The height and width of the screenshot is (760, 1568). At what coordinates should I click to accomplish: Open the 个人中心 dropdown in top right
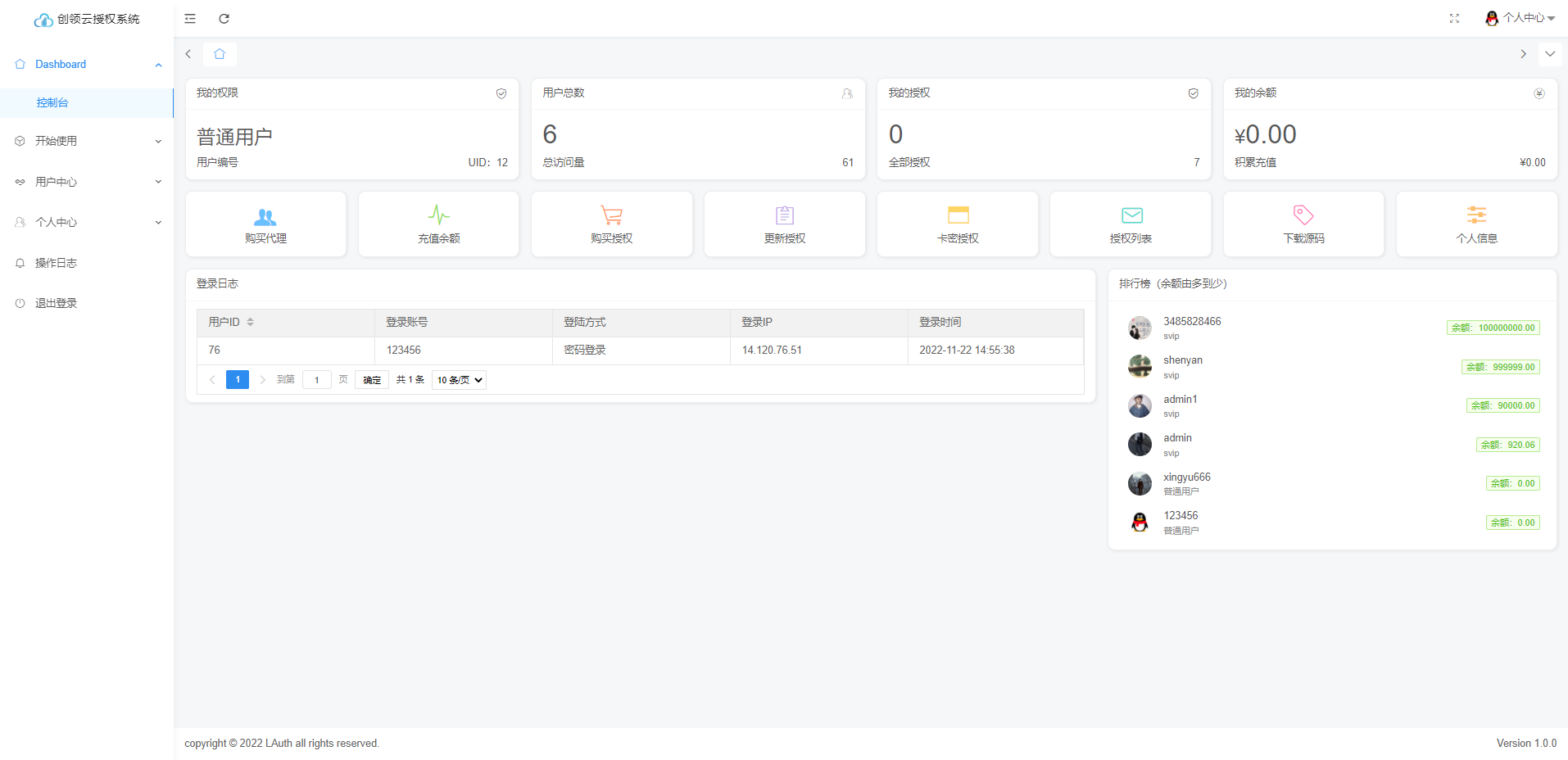[x=1520, y=18]
